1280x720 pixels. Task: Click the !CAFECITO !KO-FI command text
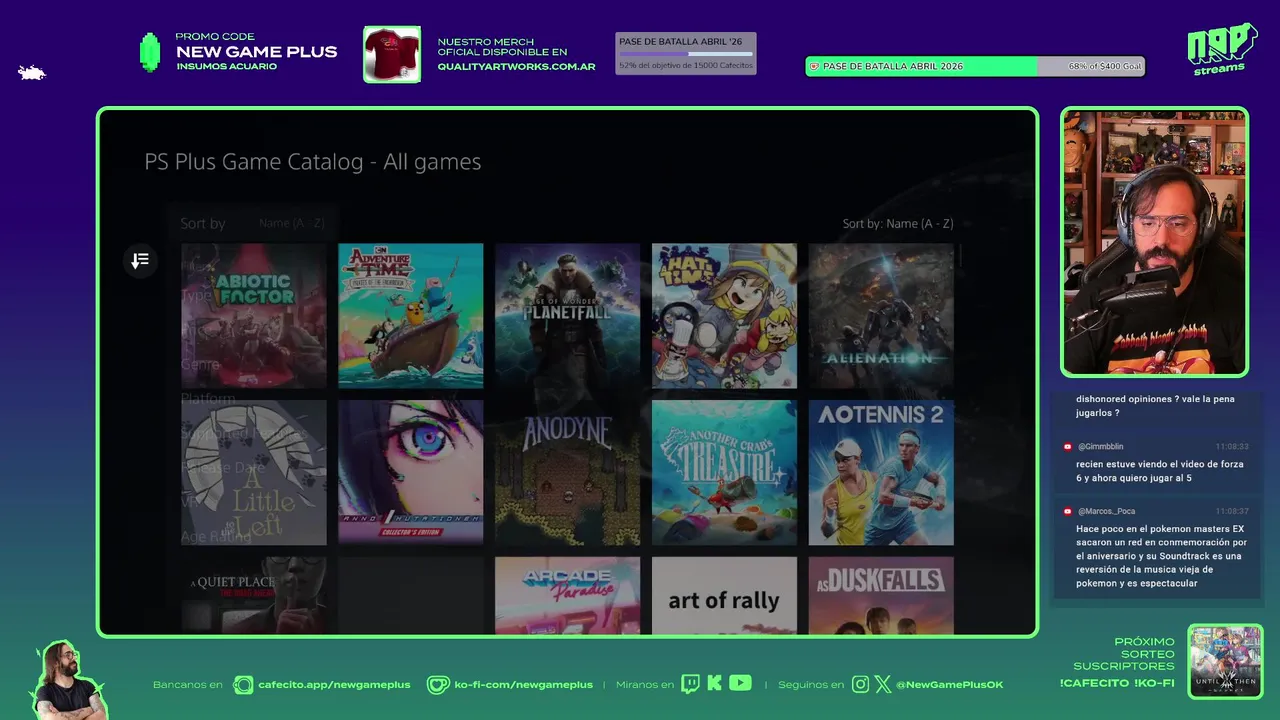click(x=1117, y=683)
